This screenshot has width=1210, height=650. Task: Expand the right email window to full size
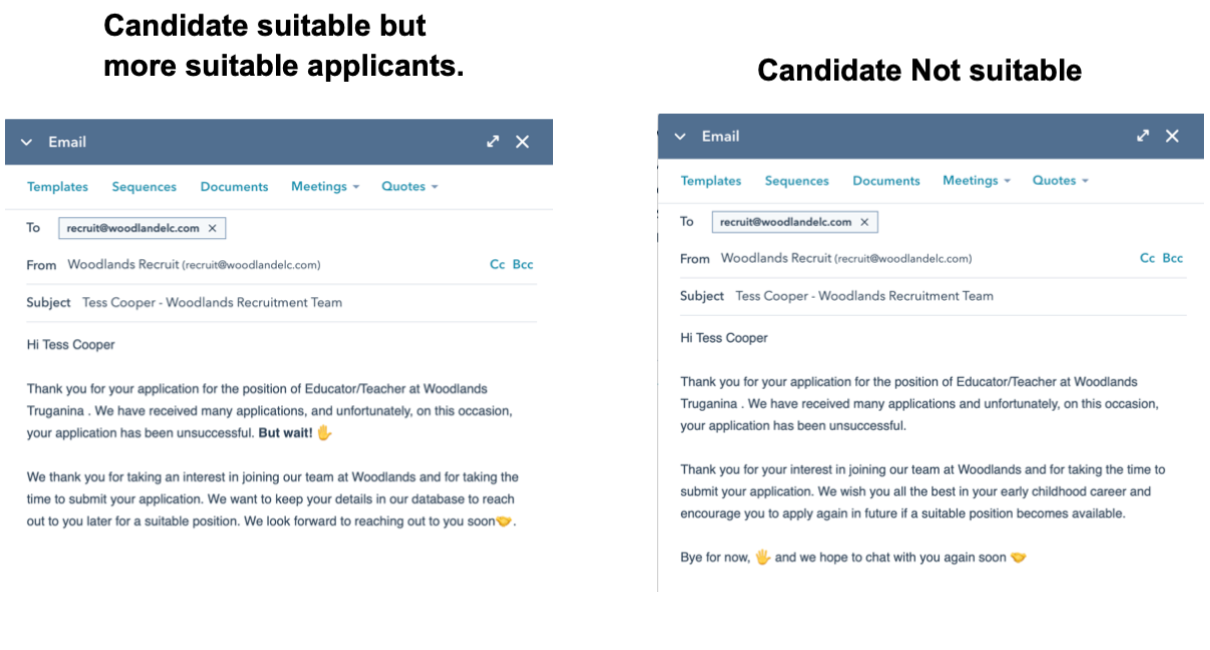[1143, 136]
